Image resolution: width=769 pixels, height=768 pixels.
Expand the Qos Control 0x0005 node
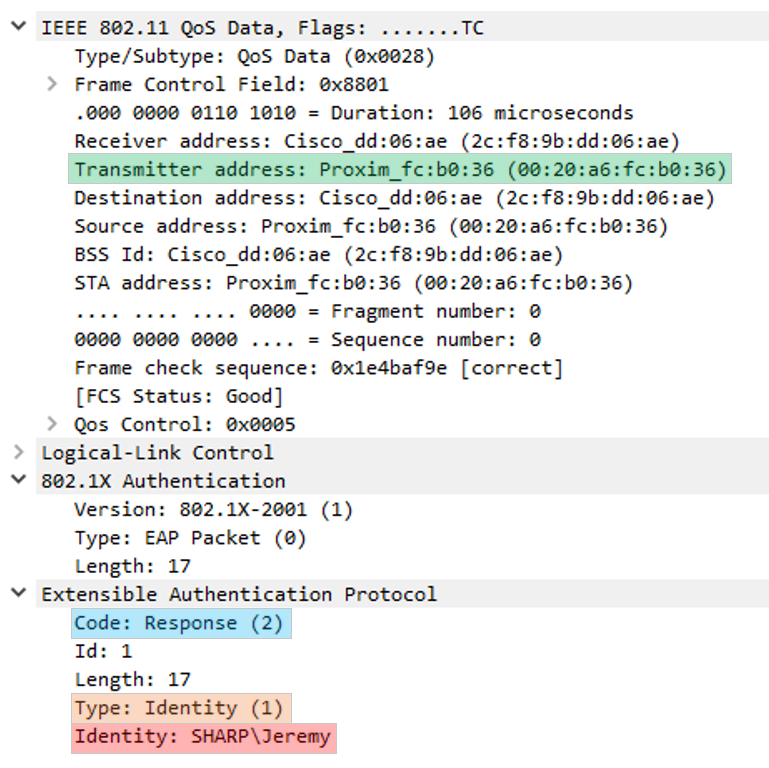(52, 423)
